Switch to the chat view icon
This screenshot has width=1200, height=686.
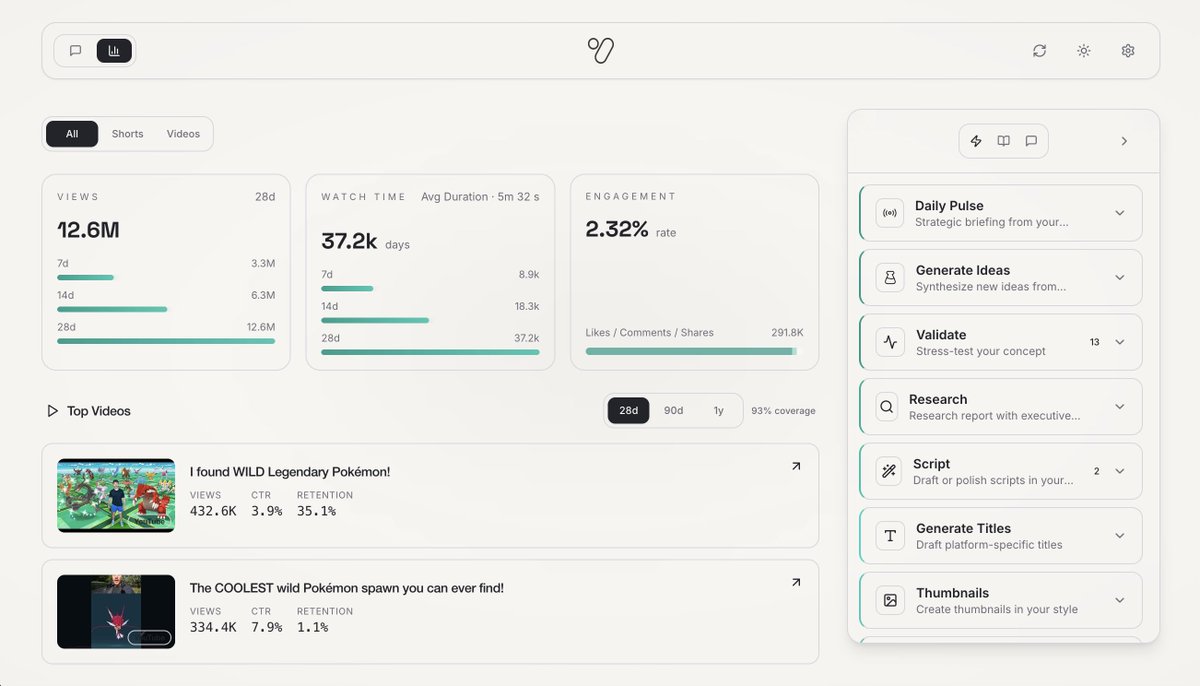coord(75,51)
